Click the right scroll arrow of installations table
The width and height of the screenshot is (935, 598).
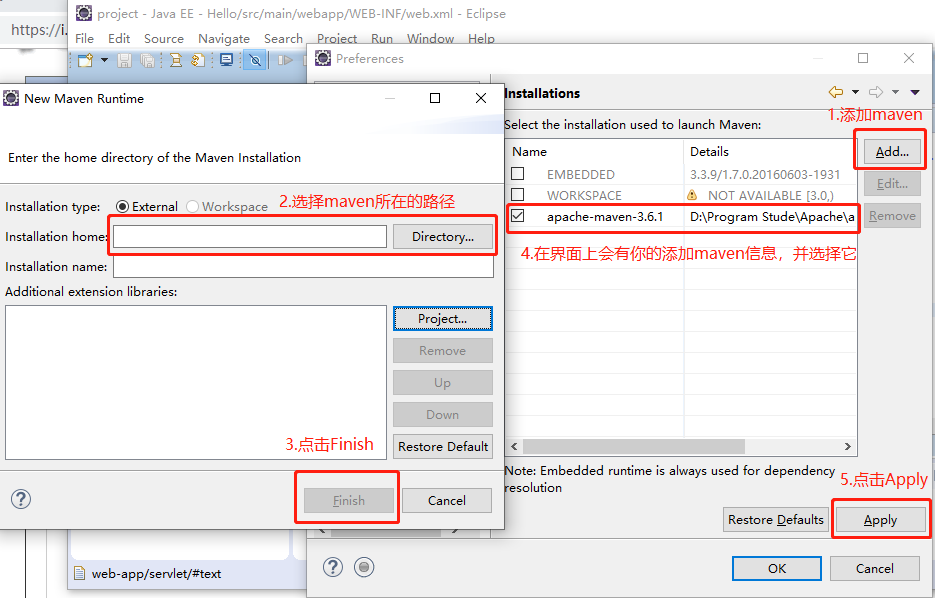[x=847, y=446]
